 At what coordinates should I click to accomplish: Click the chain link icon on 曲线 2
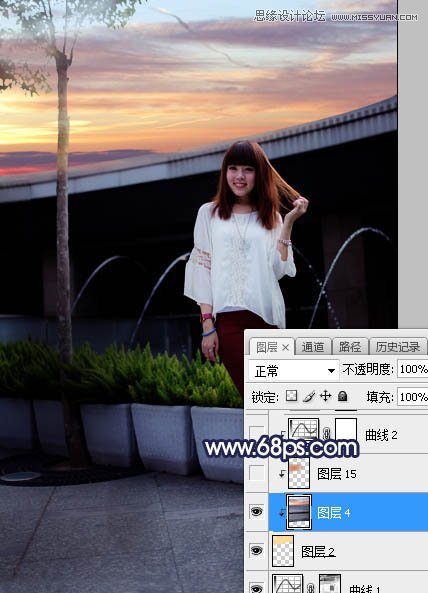[327, 433]
